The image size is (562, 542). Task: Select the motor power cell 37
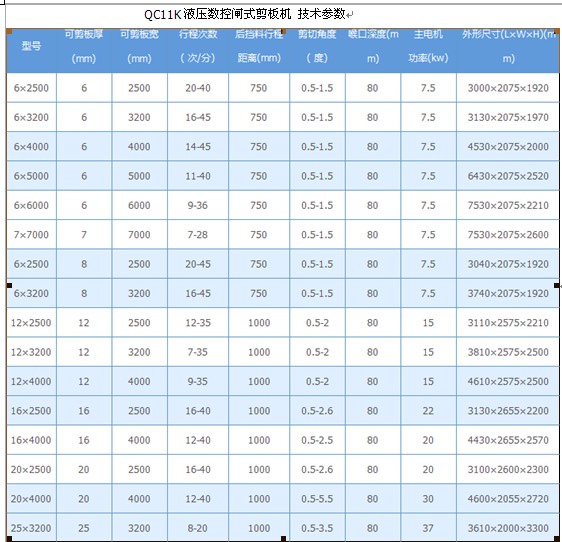(x=428, y=528)
